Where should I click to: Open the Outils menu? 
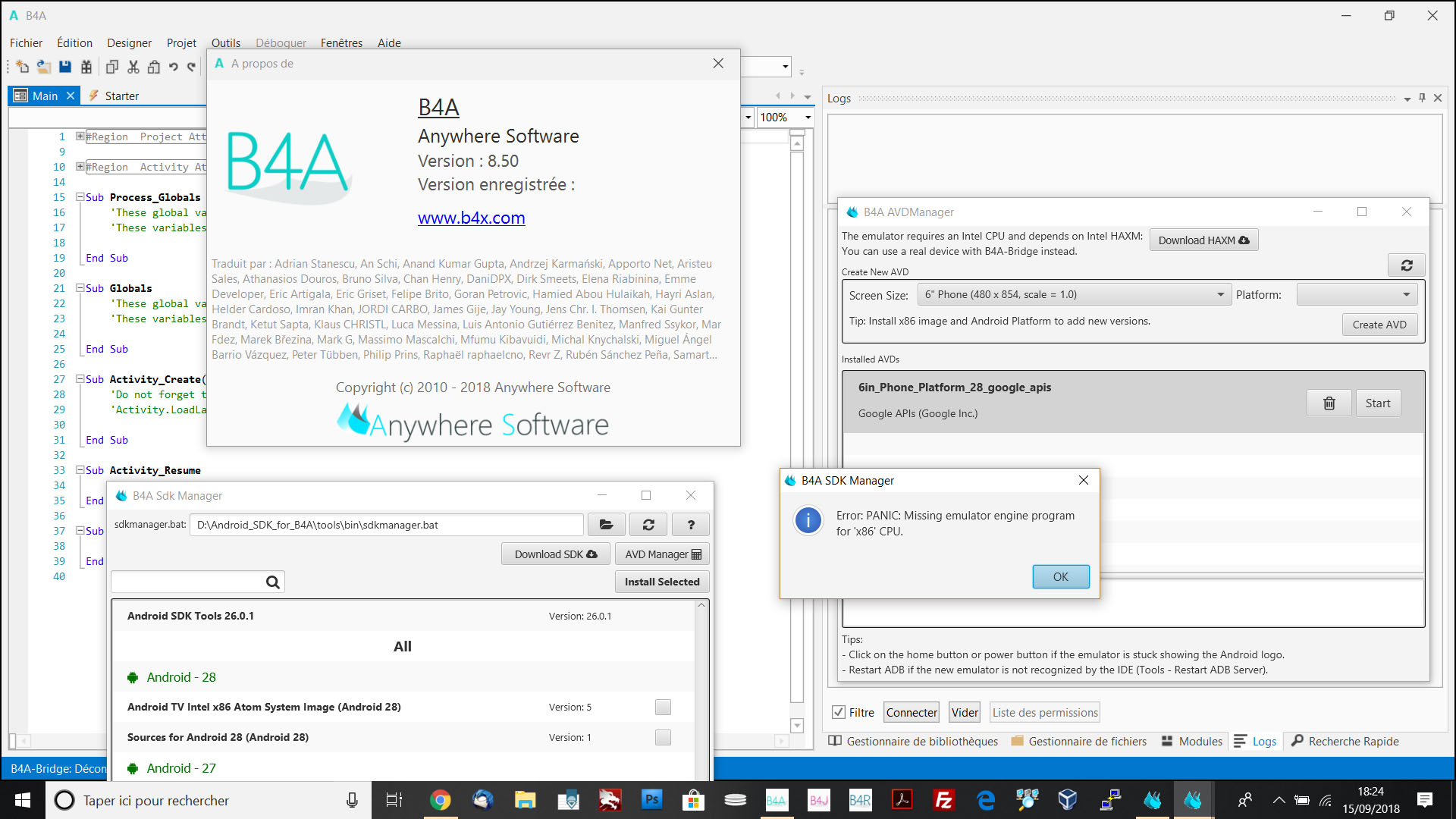[225, 43]
